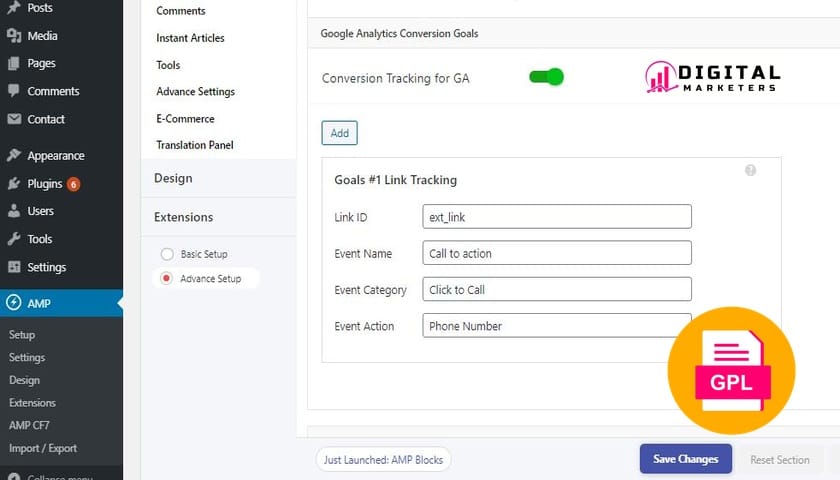Click the Pages icon in sidebar

14,63
